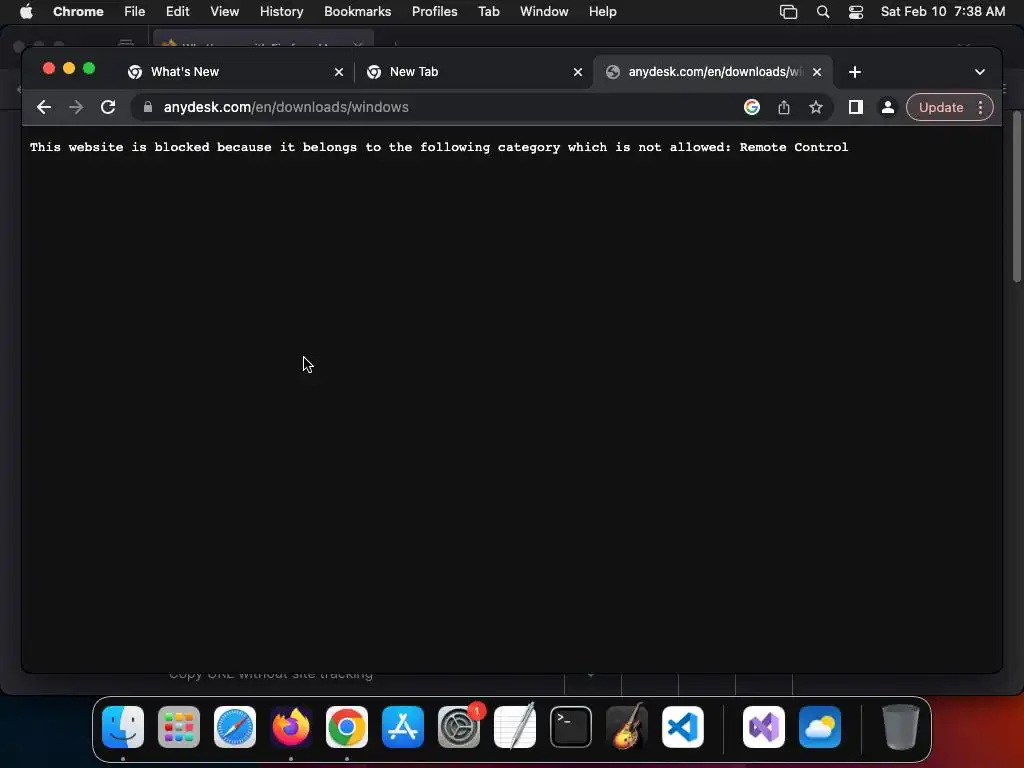Viewport: 1024px width, 768px height.
Task: Click the Google icon in address bar
Action: click(752, 107)
